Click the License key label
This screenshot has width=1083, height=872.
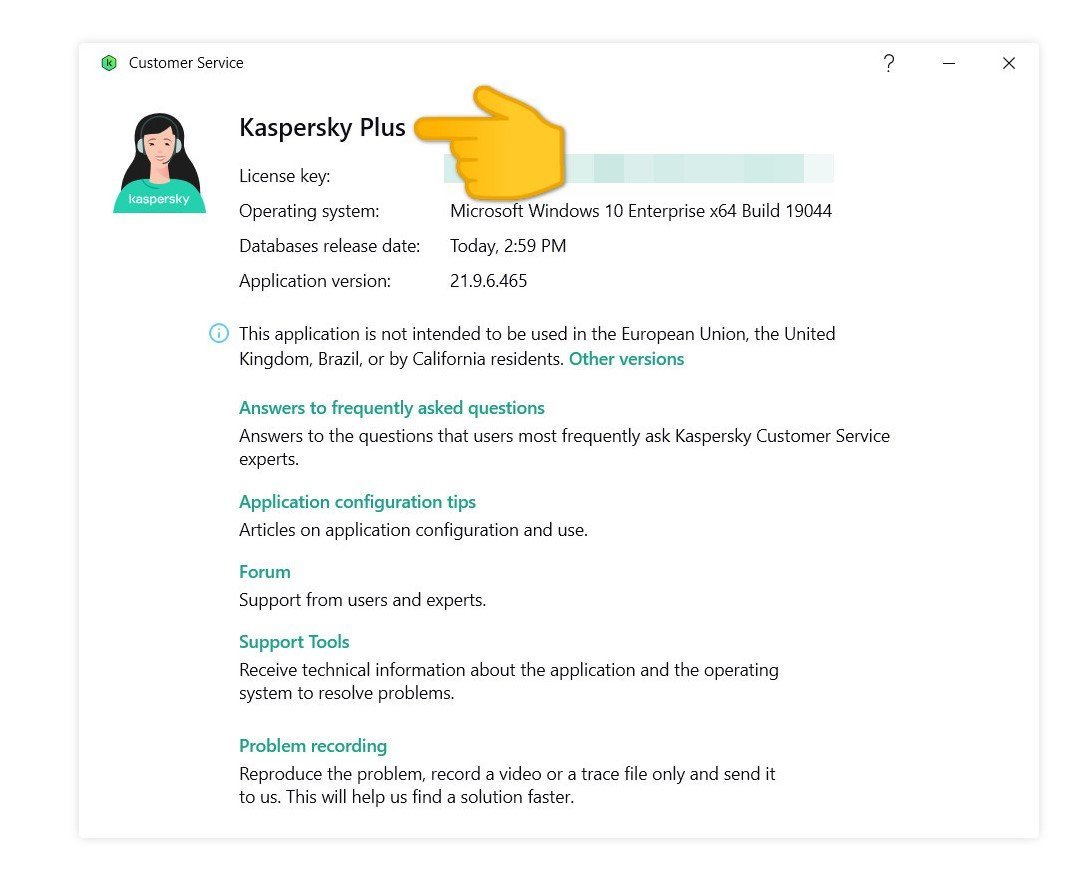coord(284,176)
